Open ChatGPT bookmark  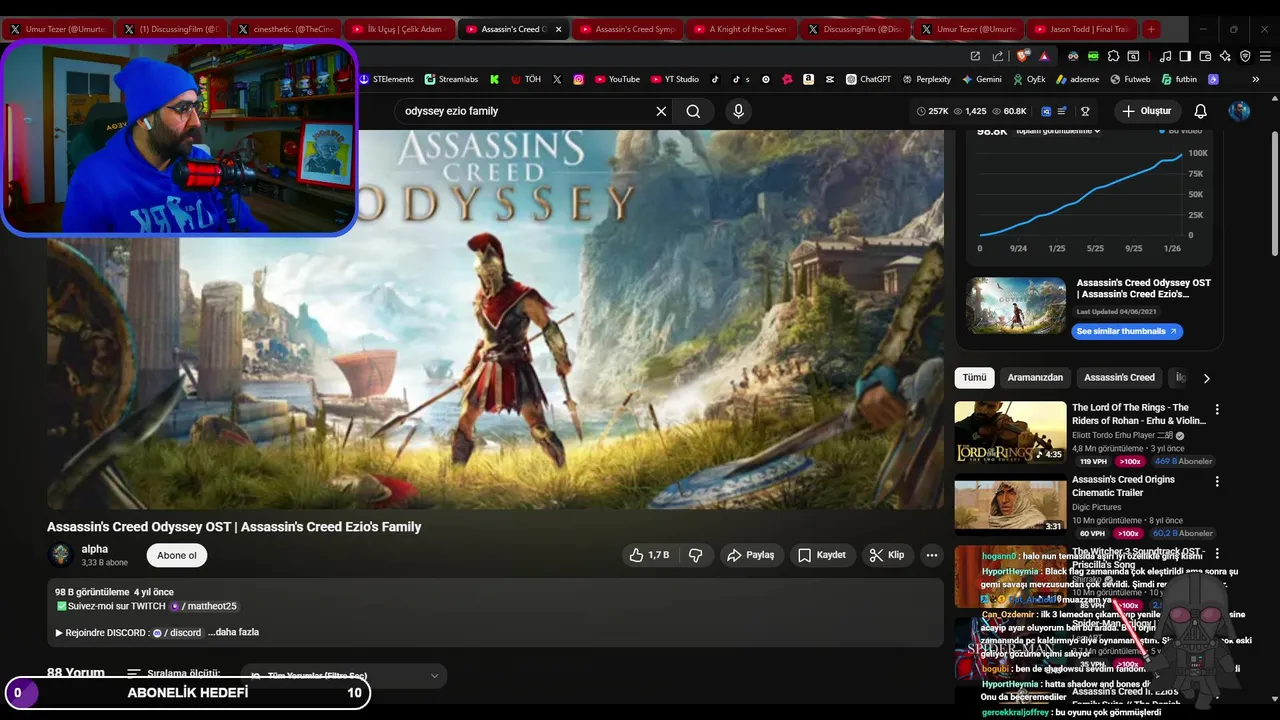[868, 79]
